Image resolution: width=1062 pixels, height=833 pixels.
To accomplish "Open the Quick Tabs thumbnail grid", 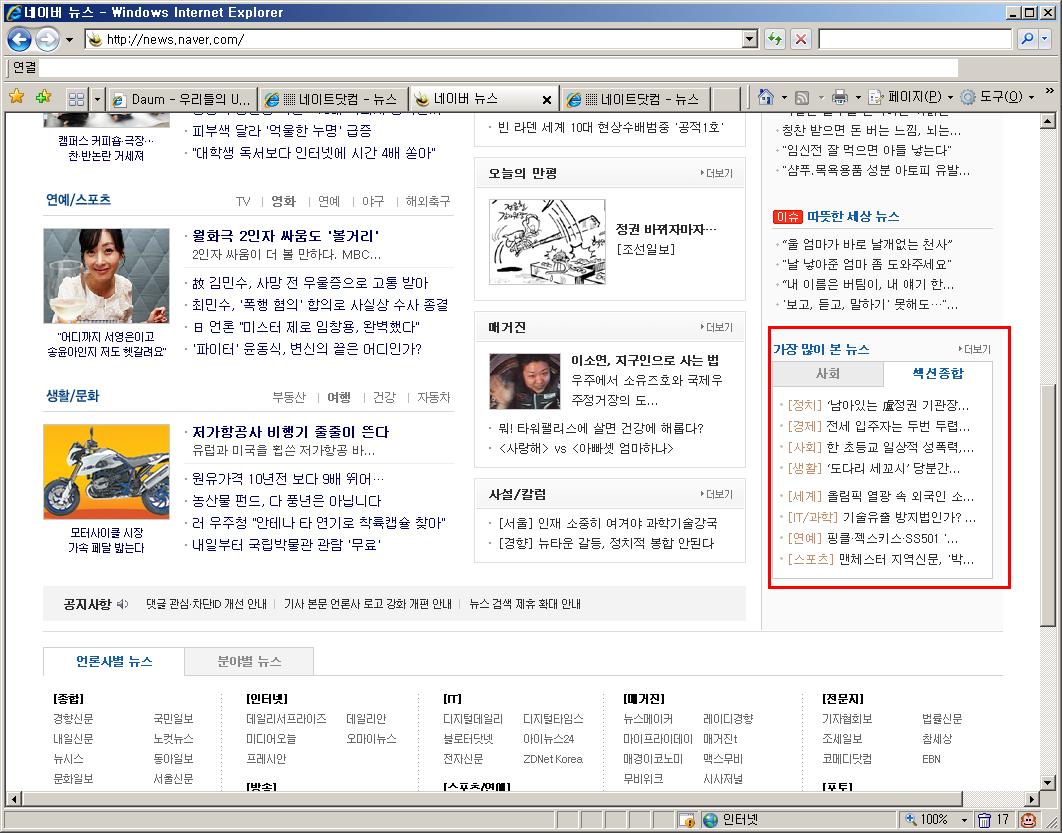I will pyautogui.click(x=77, y=99).
